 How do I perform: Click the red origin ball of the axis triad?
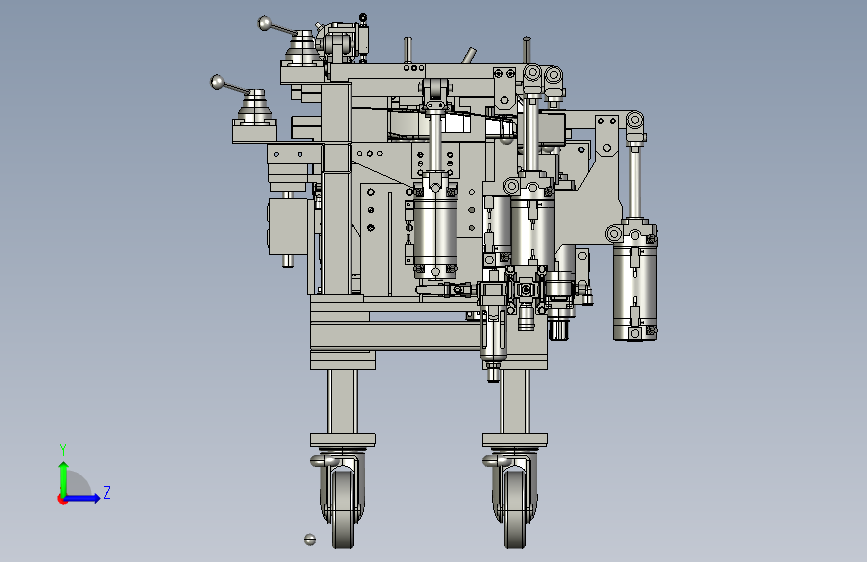point(62,499)
